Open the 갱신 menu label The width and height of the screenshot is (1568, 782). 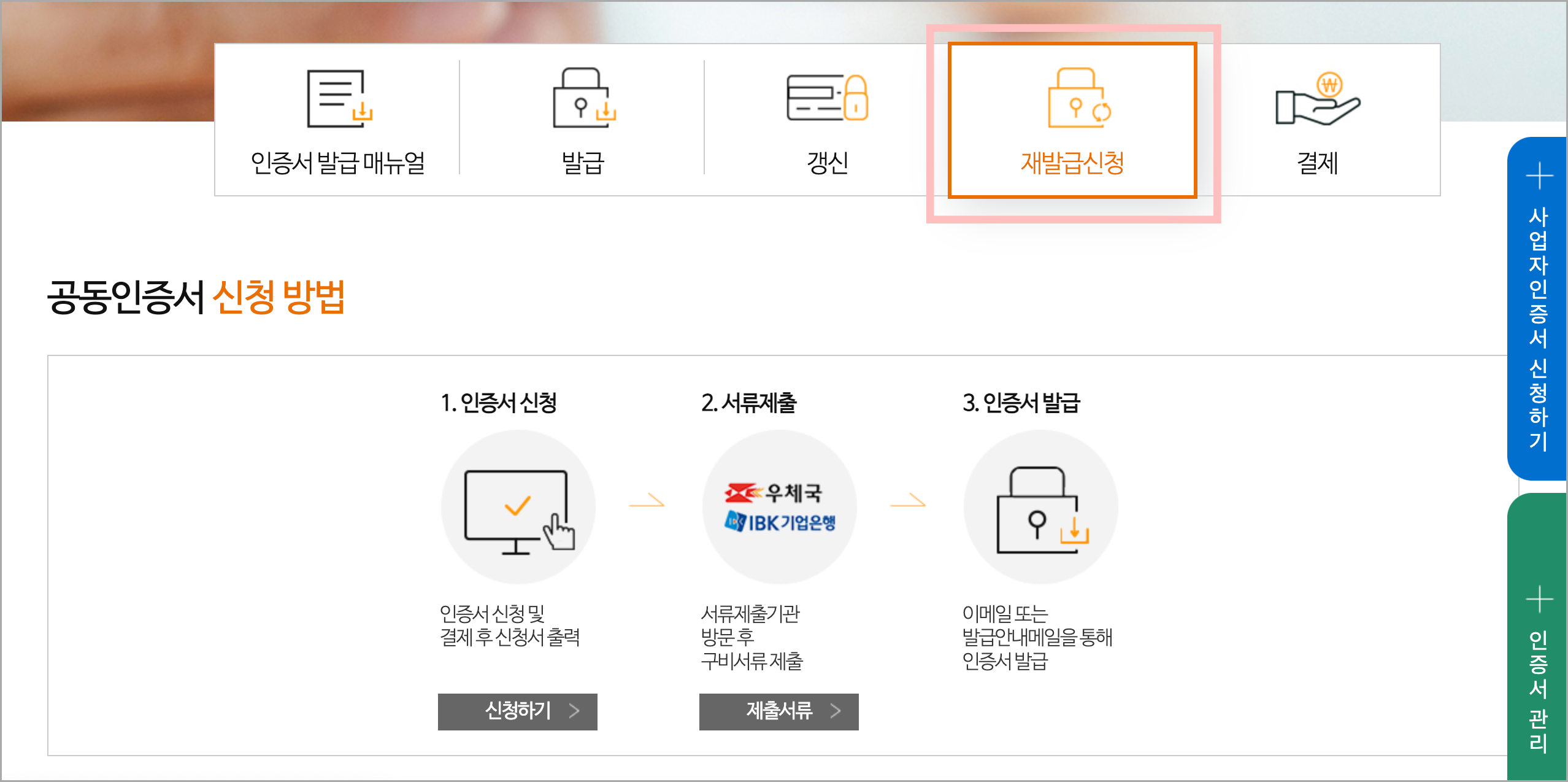pos(827,163)
